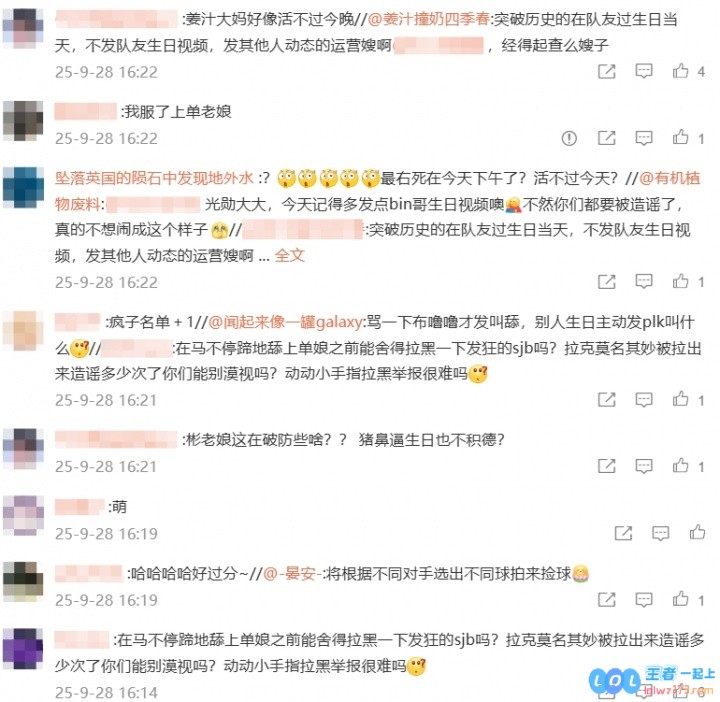Like the 16:22 comment with 4 likes

(x=681, y=71)
